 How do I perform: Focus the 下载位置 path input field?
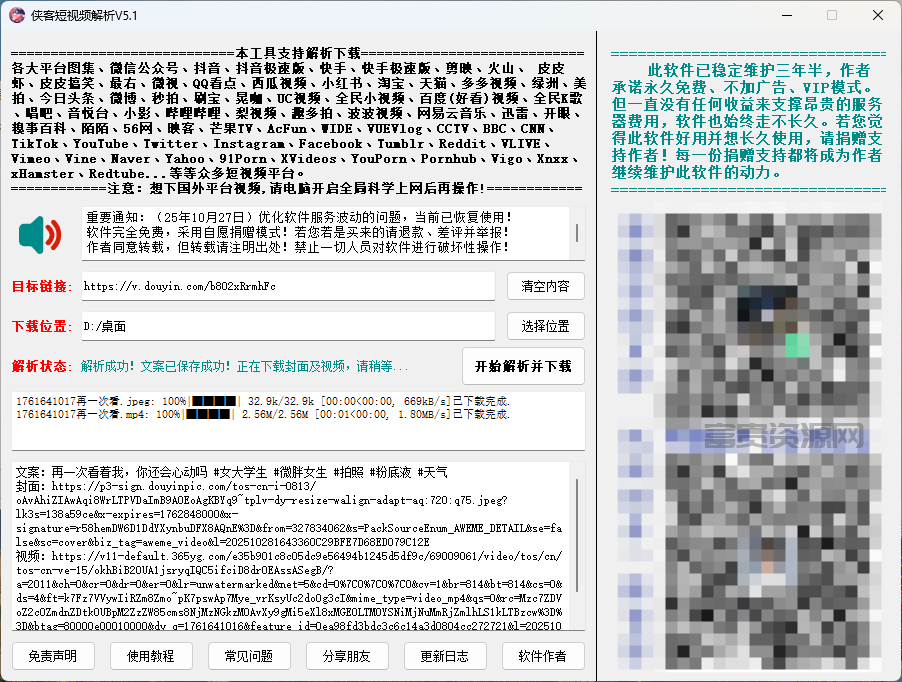(288, 326)
